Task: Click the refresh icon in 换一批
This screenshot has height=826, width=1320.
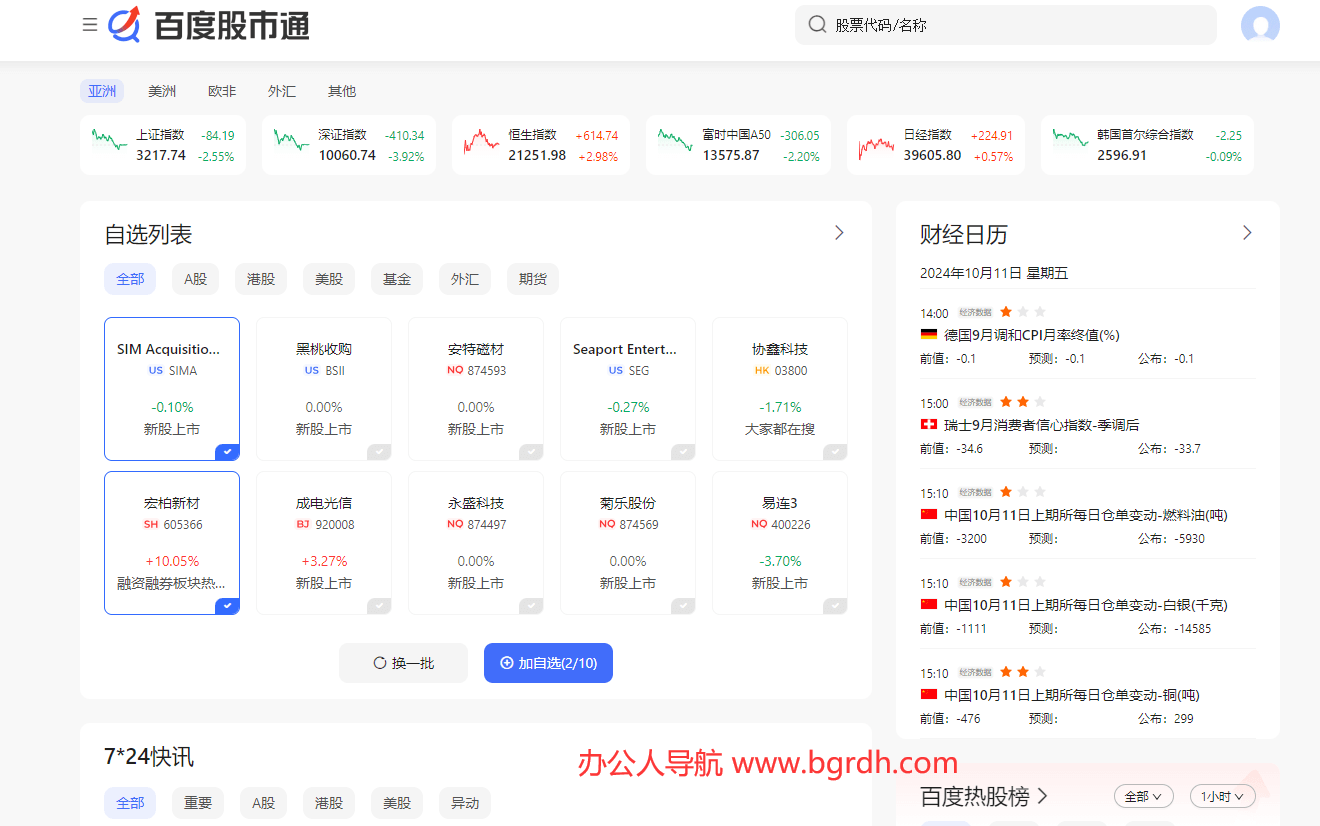Action: pyautogui.click(x=380, y=663)
